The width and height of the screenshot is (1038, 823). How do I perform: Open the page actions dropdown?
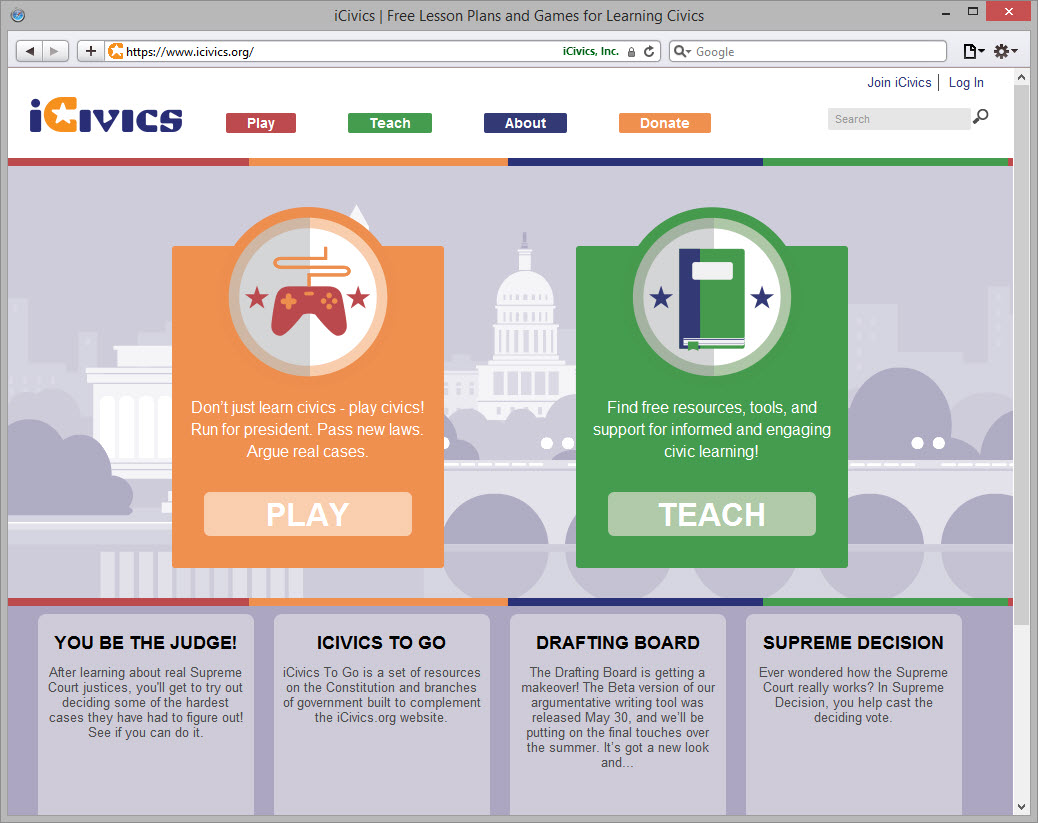(969, 50)
